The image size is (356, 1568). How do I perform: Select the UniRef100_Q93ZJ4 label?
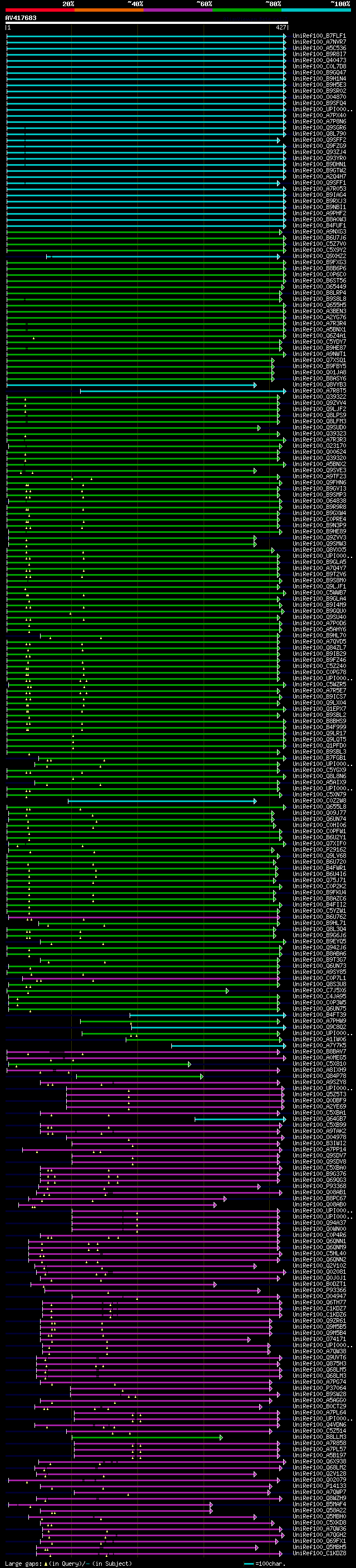pyautogui.click(x=319, y=152)
